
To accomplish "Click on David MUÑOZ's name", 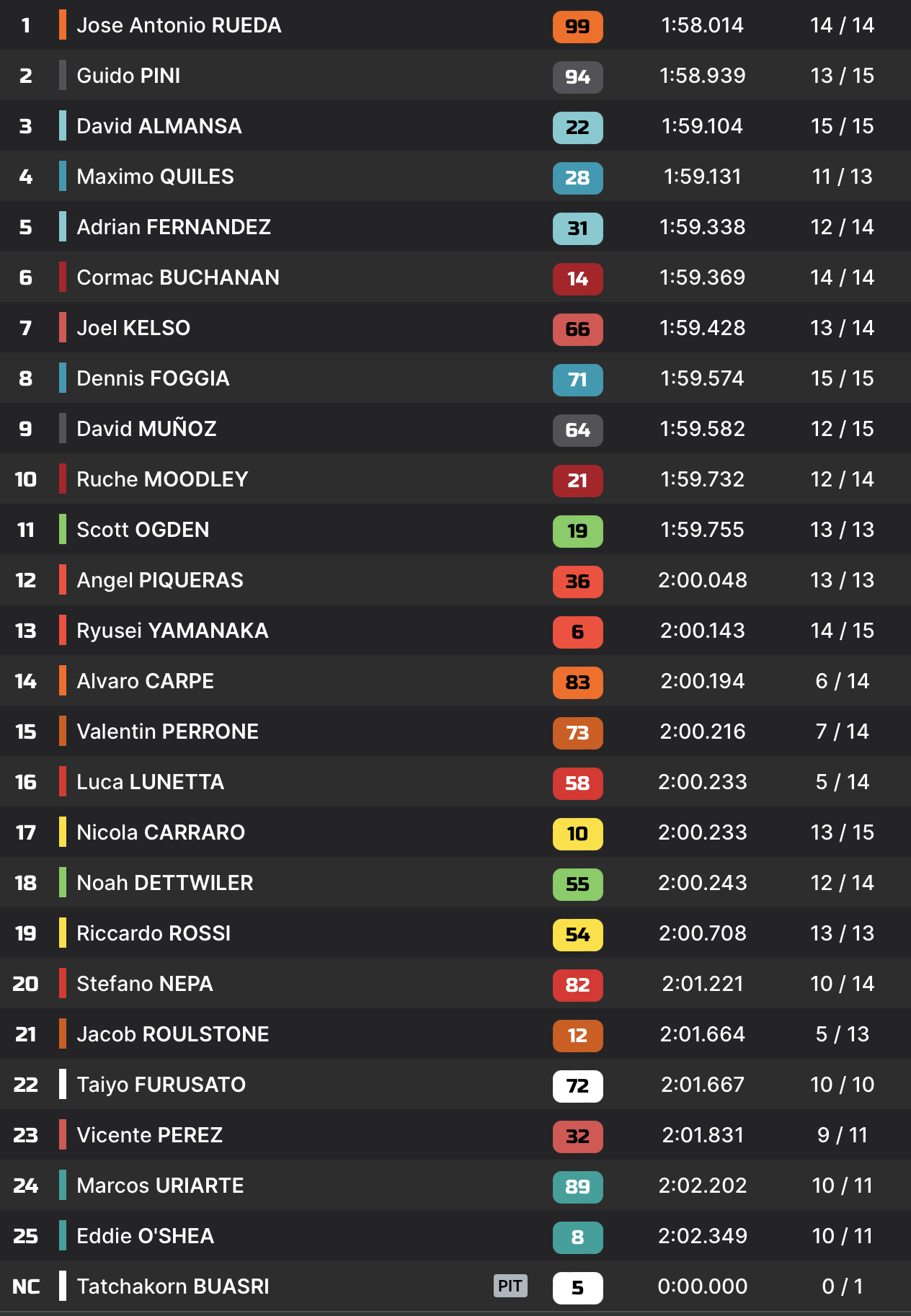I will 146,429.
